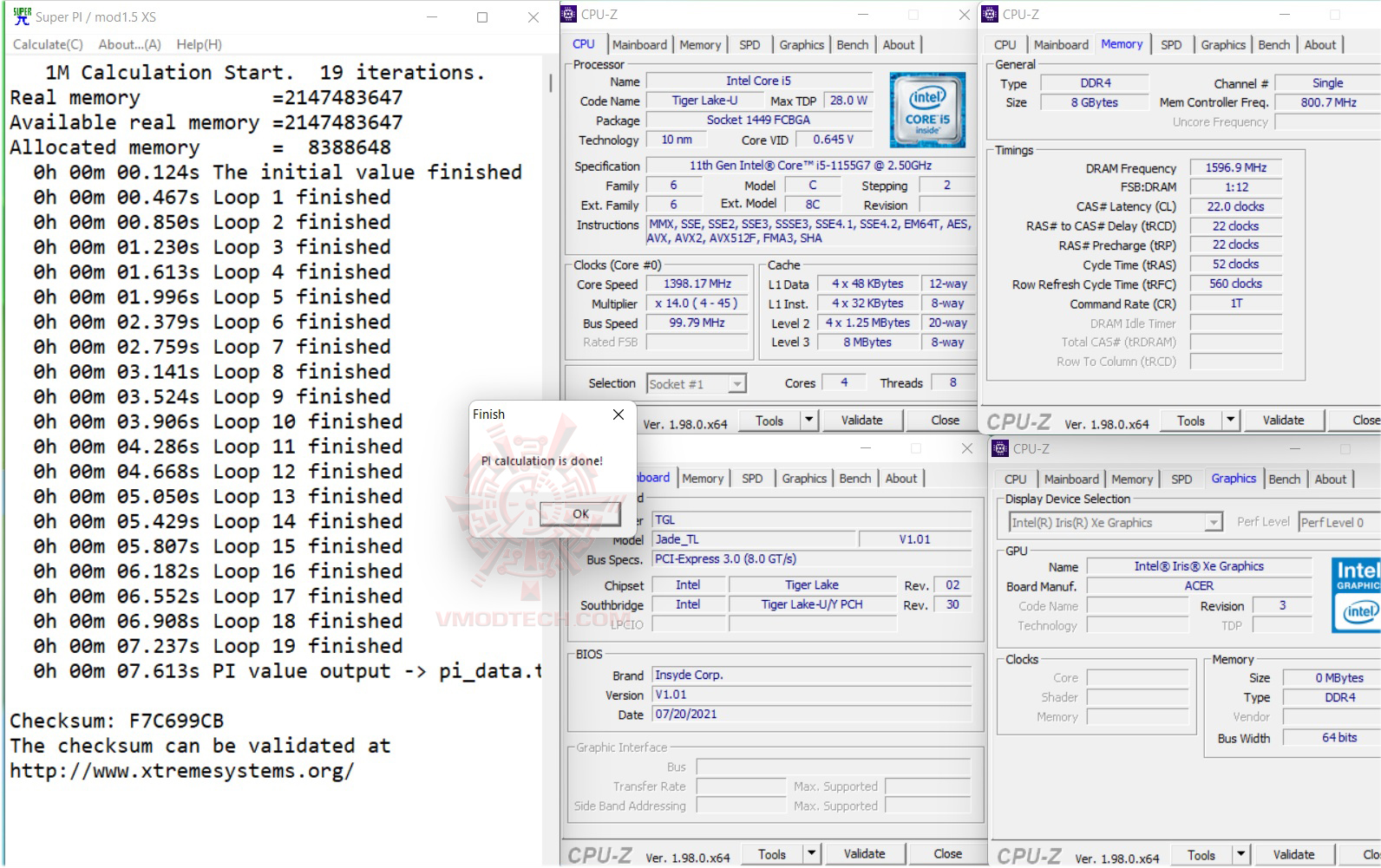This screenshot has width=1381, height=868.
Task: Click the CPU specification text field
Action: 810,166
